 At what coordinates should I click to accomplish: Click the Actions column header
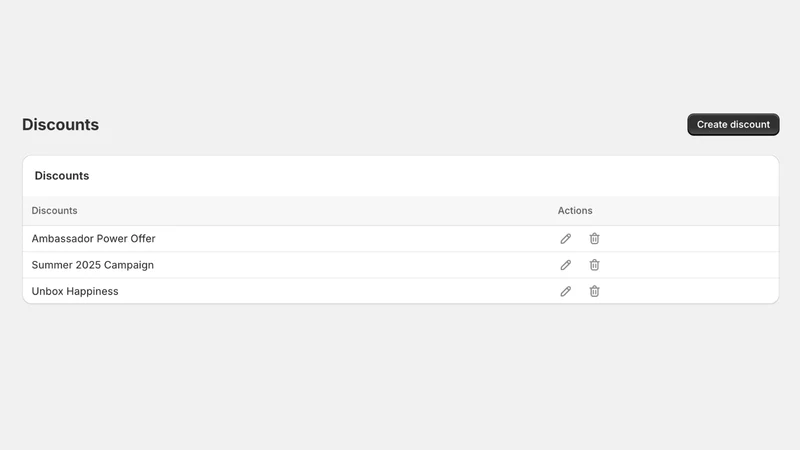click(x=575, y=211)
